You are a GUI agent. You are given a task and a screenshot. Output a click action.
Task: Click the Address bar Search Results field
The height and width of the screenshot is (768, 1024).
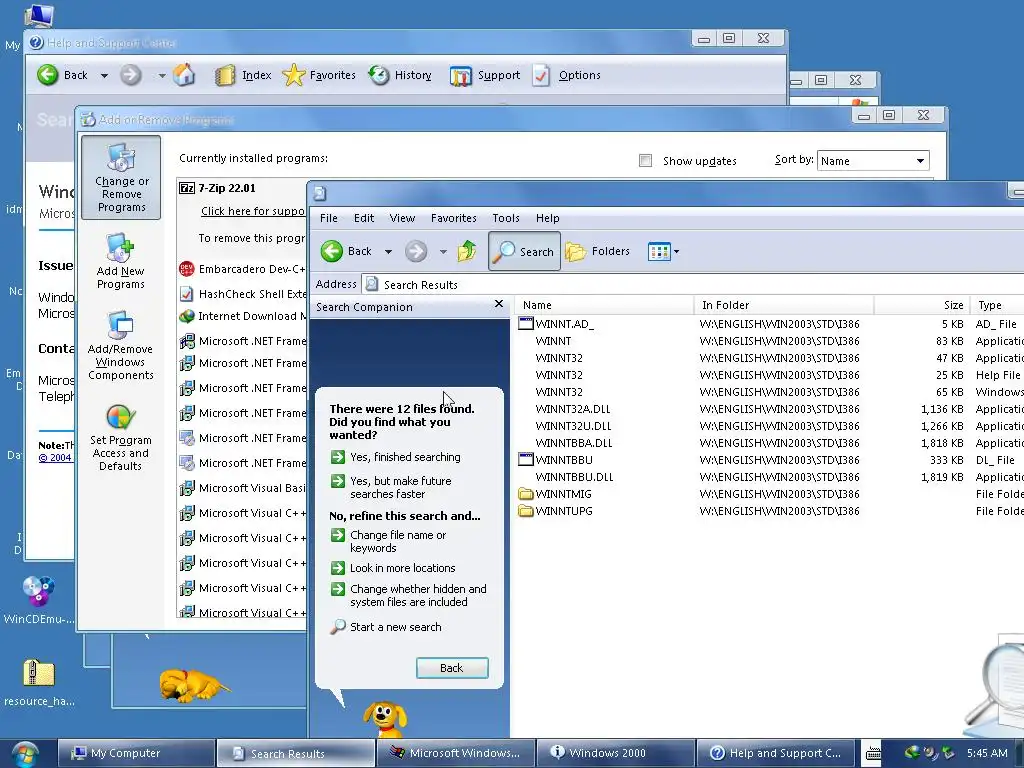tap(692, 285)
